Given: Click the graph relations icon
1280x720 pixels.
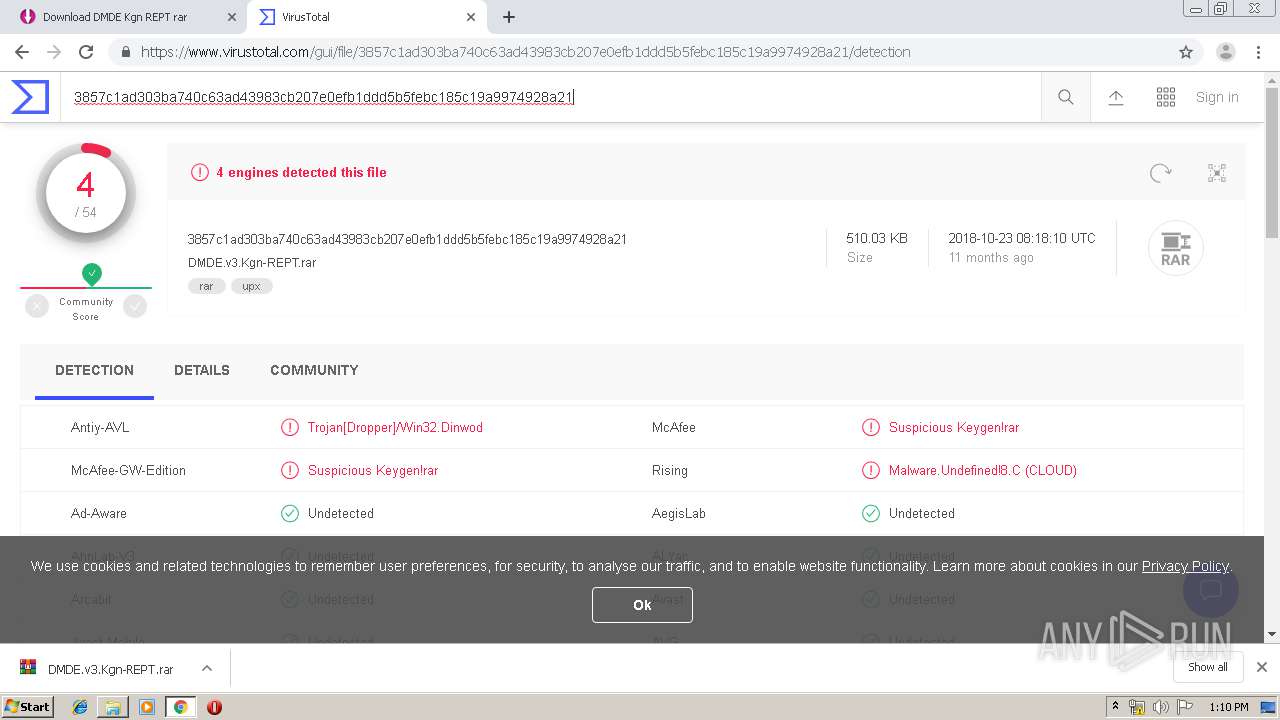Looking at the screenshot, I should (1217, 173).
